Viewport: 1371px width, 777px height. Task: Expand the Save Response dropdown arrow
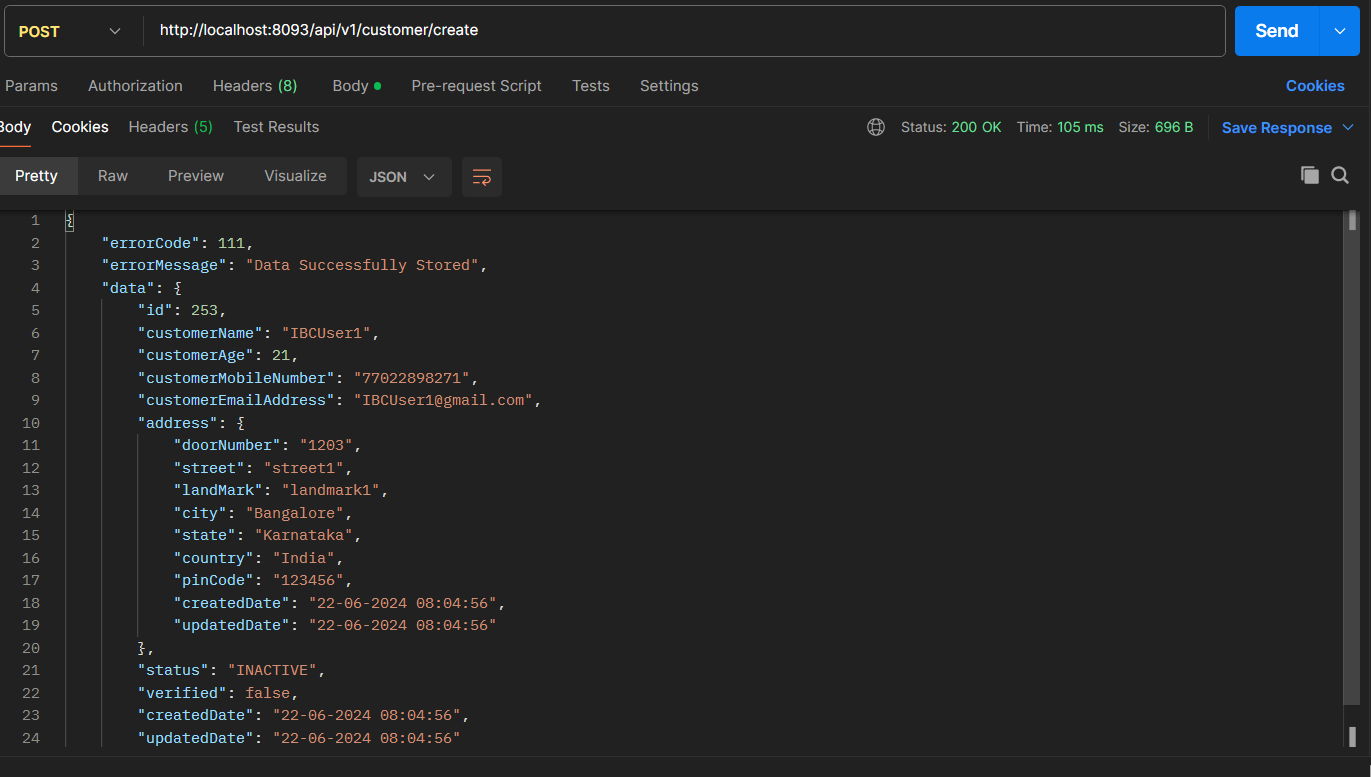pyautogui.click(x=1347, y=127)
